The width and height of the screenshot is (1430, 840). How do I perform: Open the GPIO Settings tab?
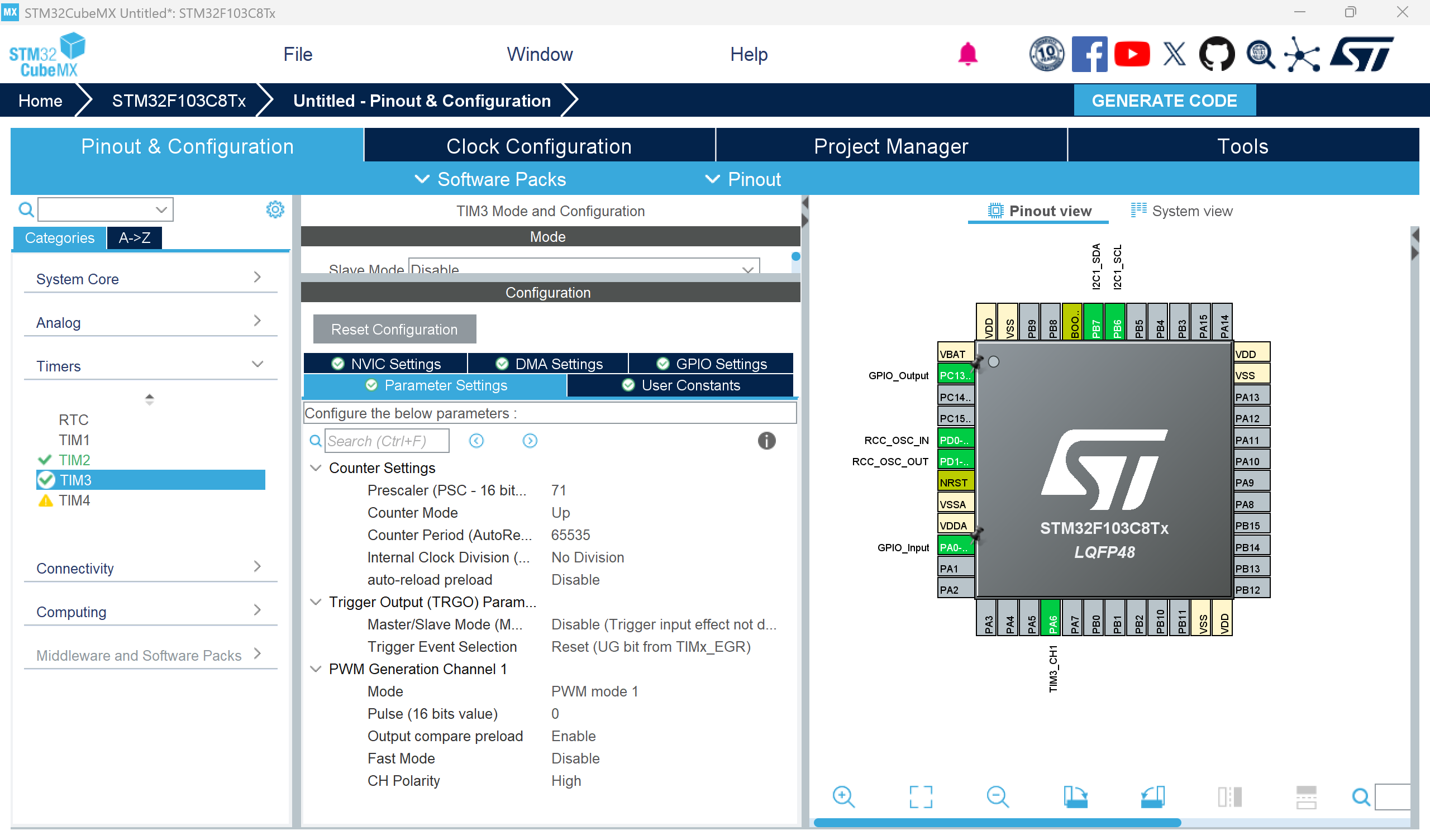[711, 364]
